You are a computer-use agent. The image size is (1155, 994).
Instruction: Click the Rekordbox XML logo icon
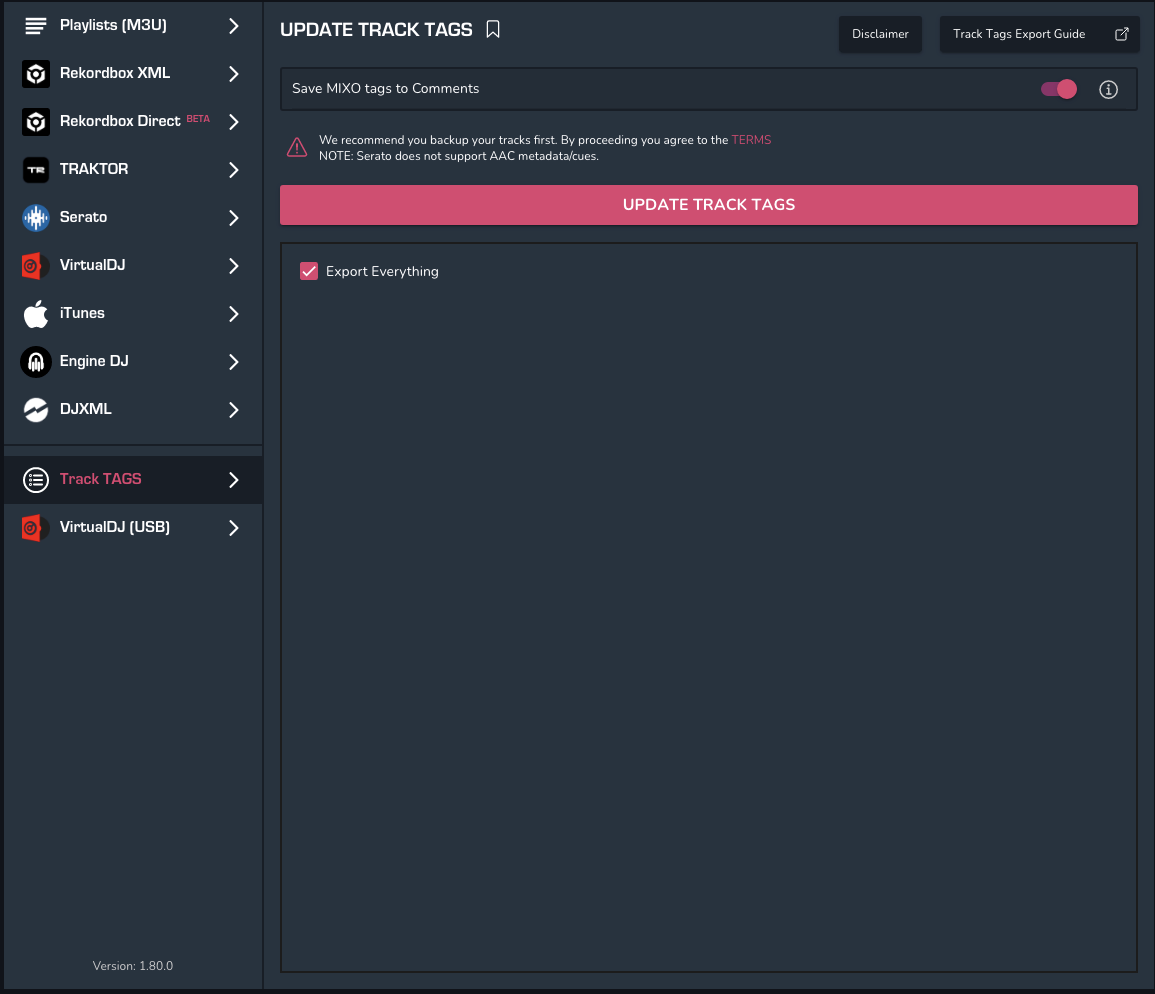click(36, 74)
